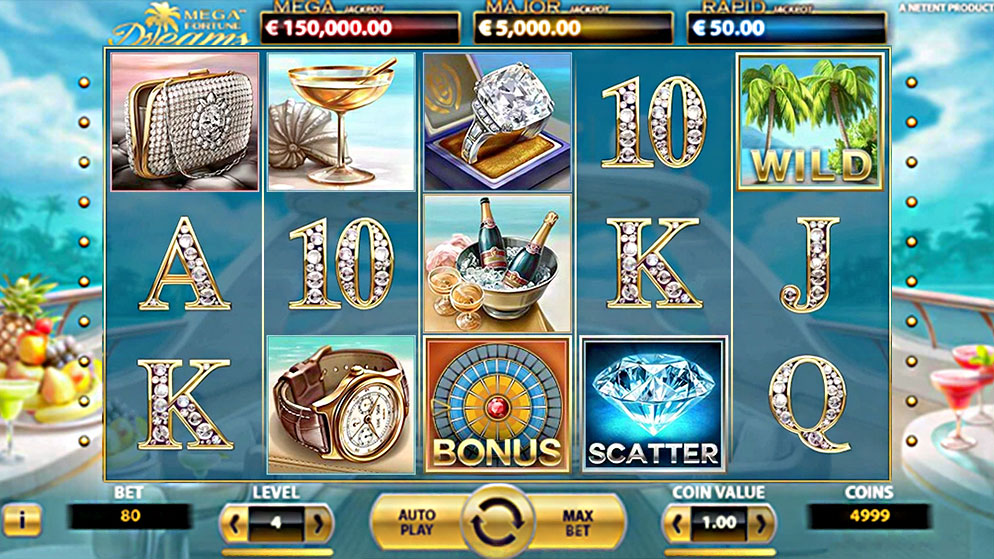
Task: Increase the bet level with right arrow
Action: [x=318, y=524]
